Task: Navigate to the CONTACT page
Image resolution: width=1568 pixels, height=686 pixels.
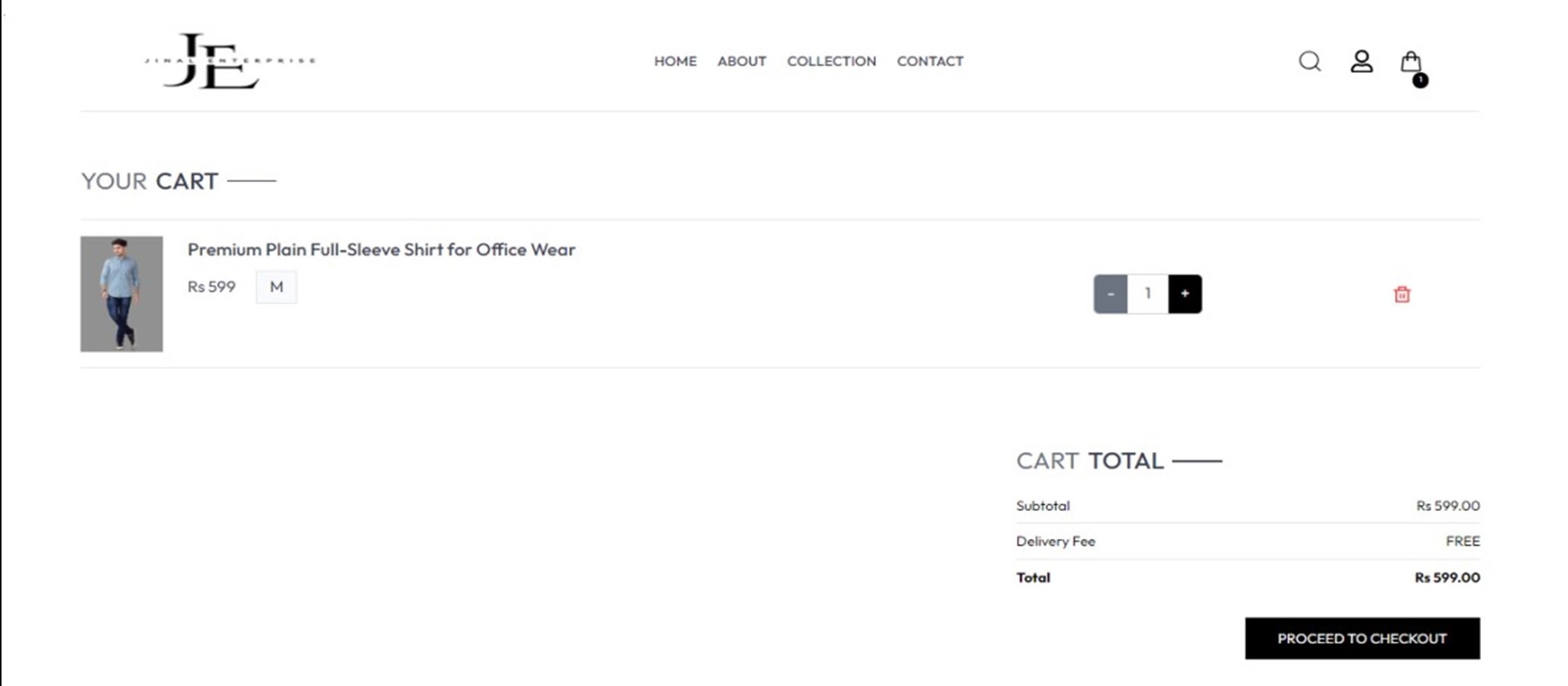Action: coord(930,61)
